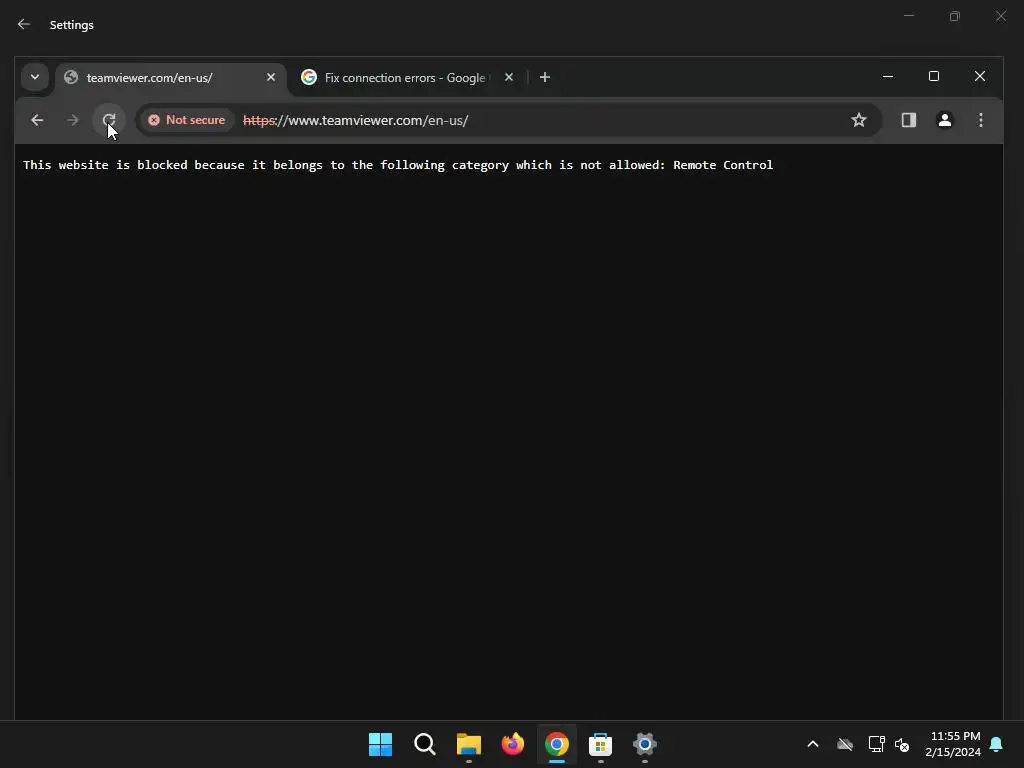
Task: Maximize the Chrome window
Action: point(934,76)
